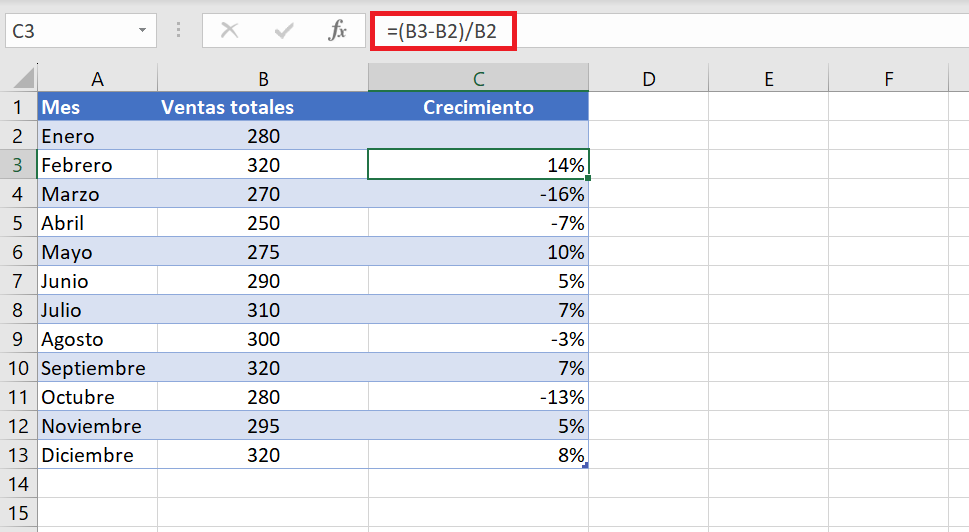Select the cell containing 'Junio'
The height and width of the screenshot is (532, 969).
pos(97,281)
